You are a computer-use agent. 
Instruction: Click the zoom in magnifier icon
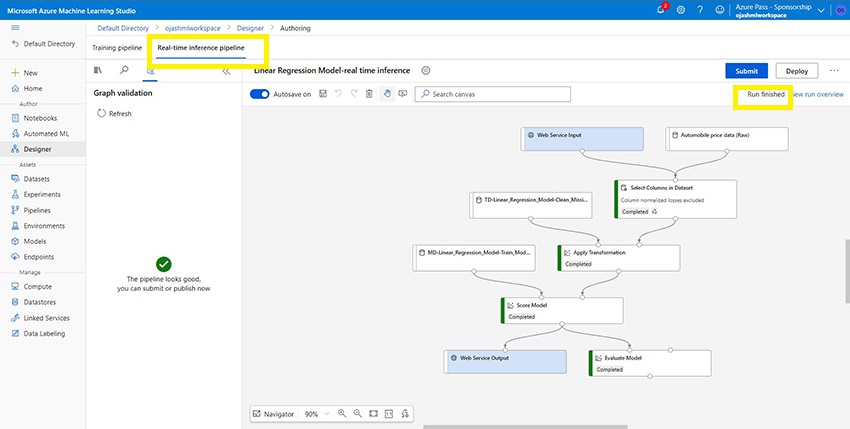342,413
